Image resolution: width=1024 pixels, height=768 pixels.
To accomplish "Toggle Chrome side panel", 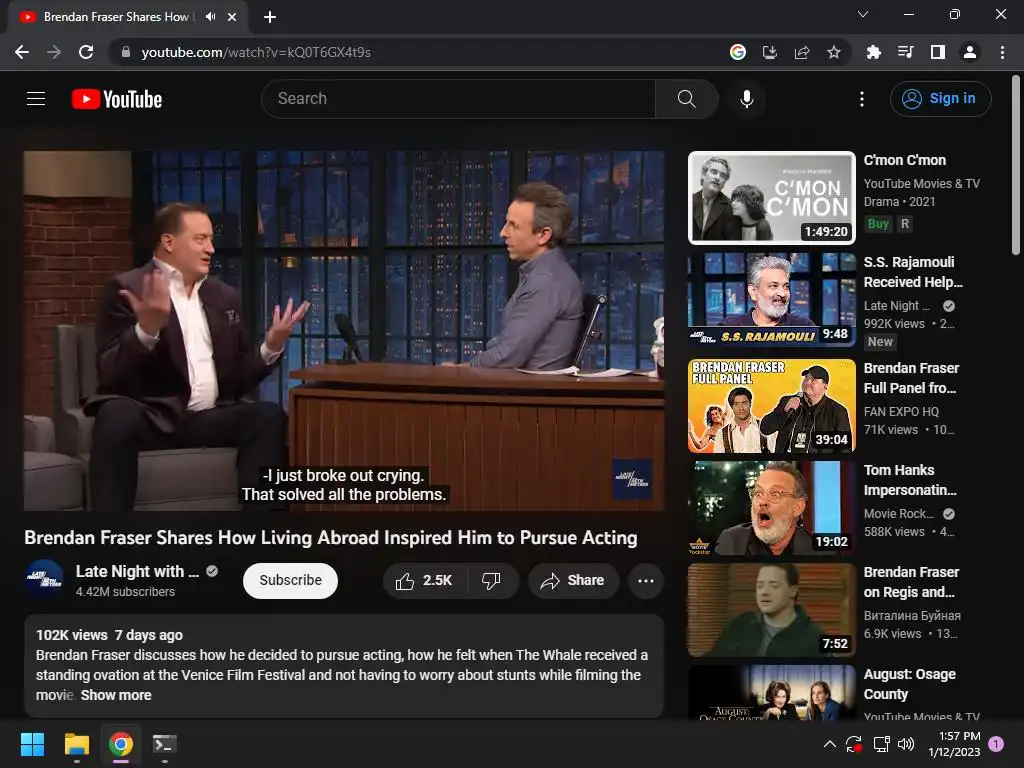I will [938, 52].
